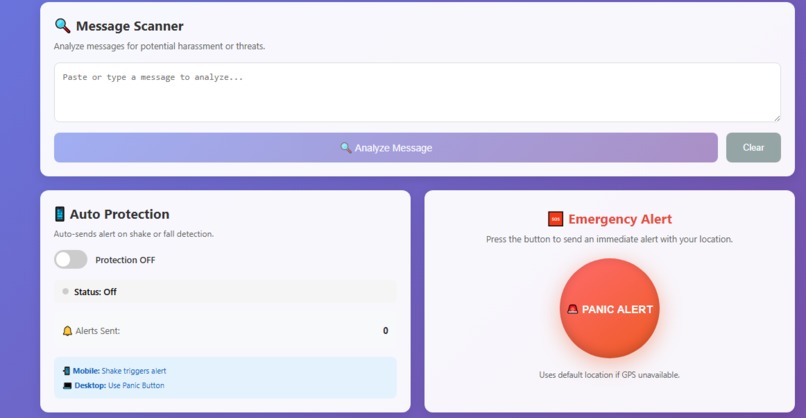Click 'Auto-sends alert on shake or fall detection.' text
Viewport: 806px width, 418px height.
[x=134, y=234]
